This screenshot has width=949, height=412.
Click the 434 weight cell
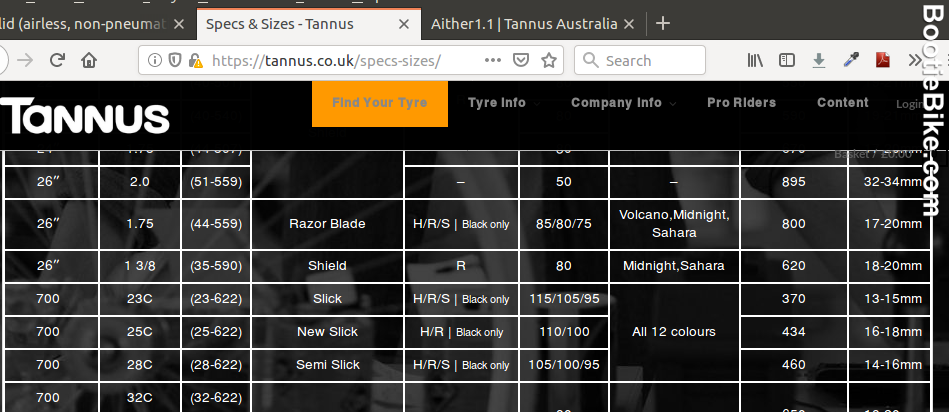pyautogui.click(x=793, y=332)
